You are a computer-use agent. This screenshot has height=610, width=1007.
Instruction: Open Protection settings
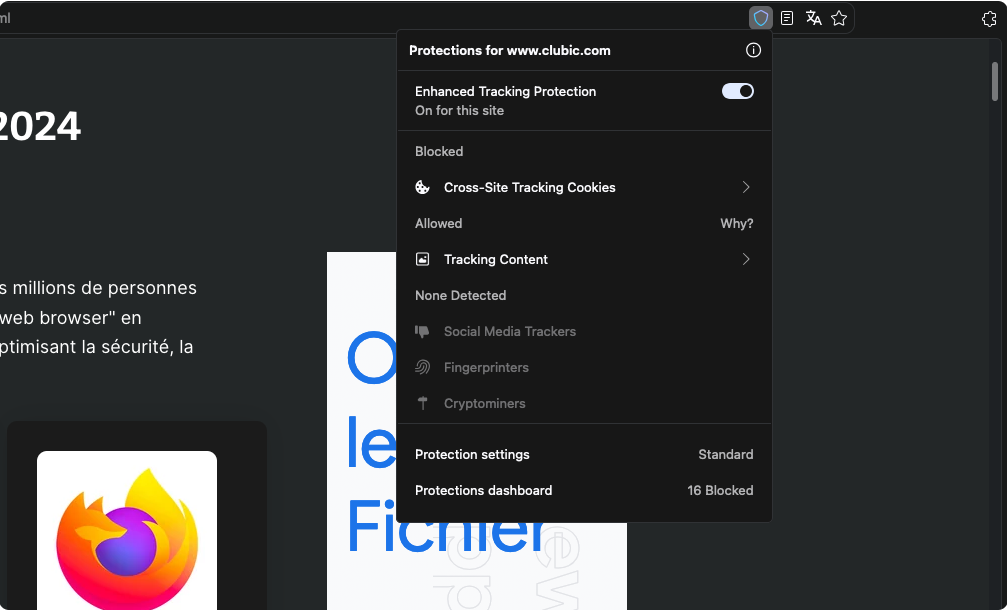473,454
